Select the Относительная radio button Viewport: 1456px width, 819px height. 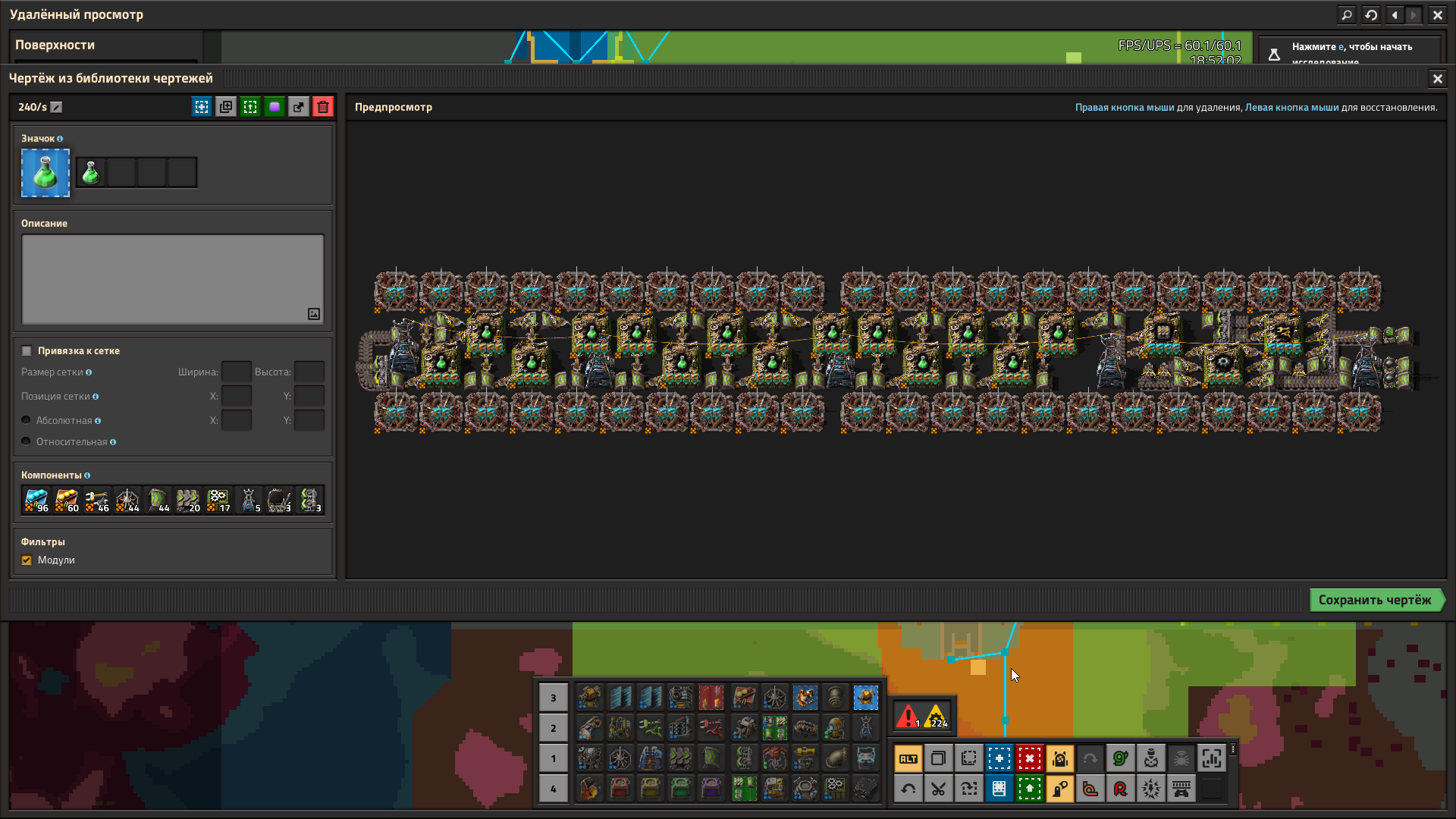click(x=26, y=441)
